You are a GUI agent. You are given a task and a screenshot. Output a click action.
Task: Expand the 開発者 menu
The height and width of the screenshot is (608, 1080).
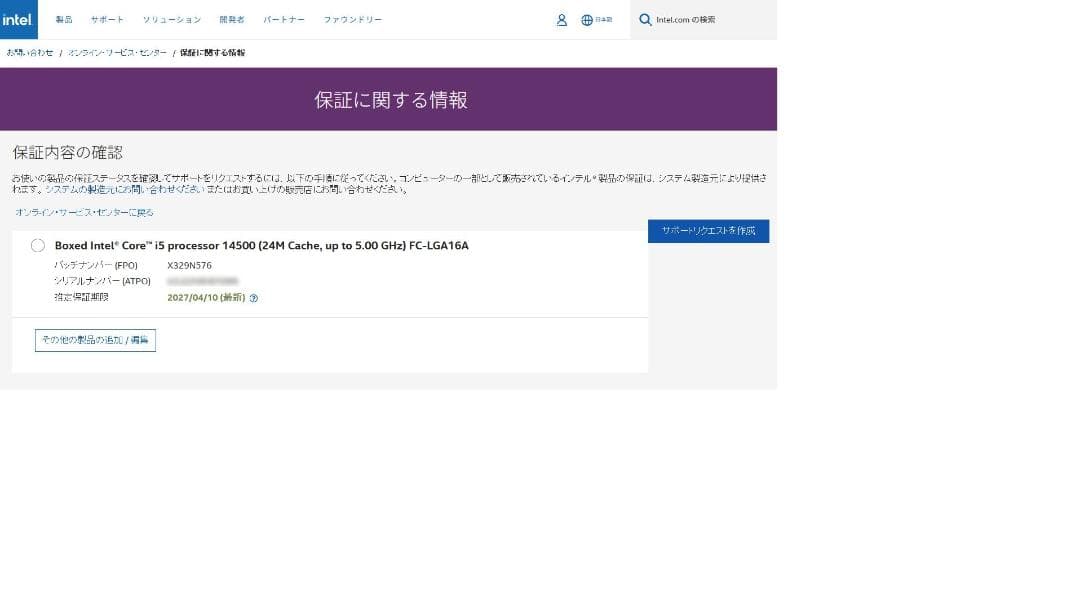232,20
